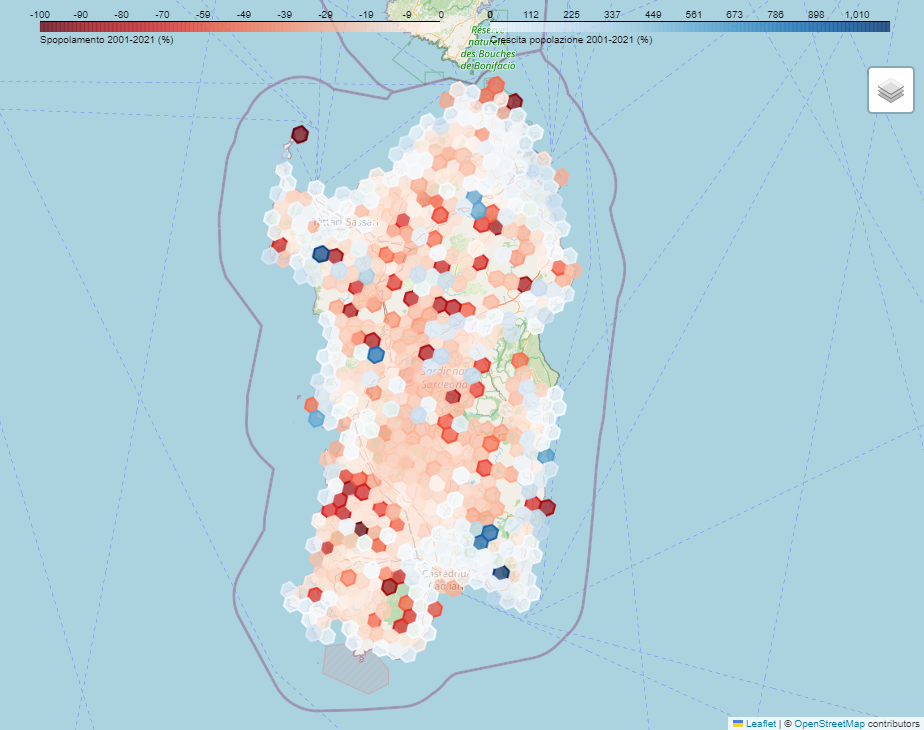Click the Ukrainian flag icon beside Leaflet
Screen dimensions: 924x730
(738, 722)
